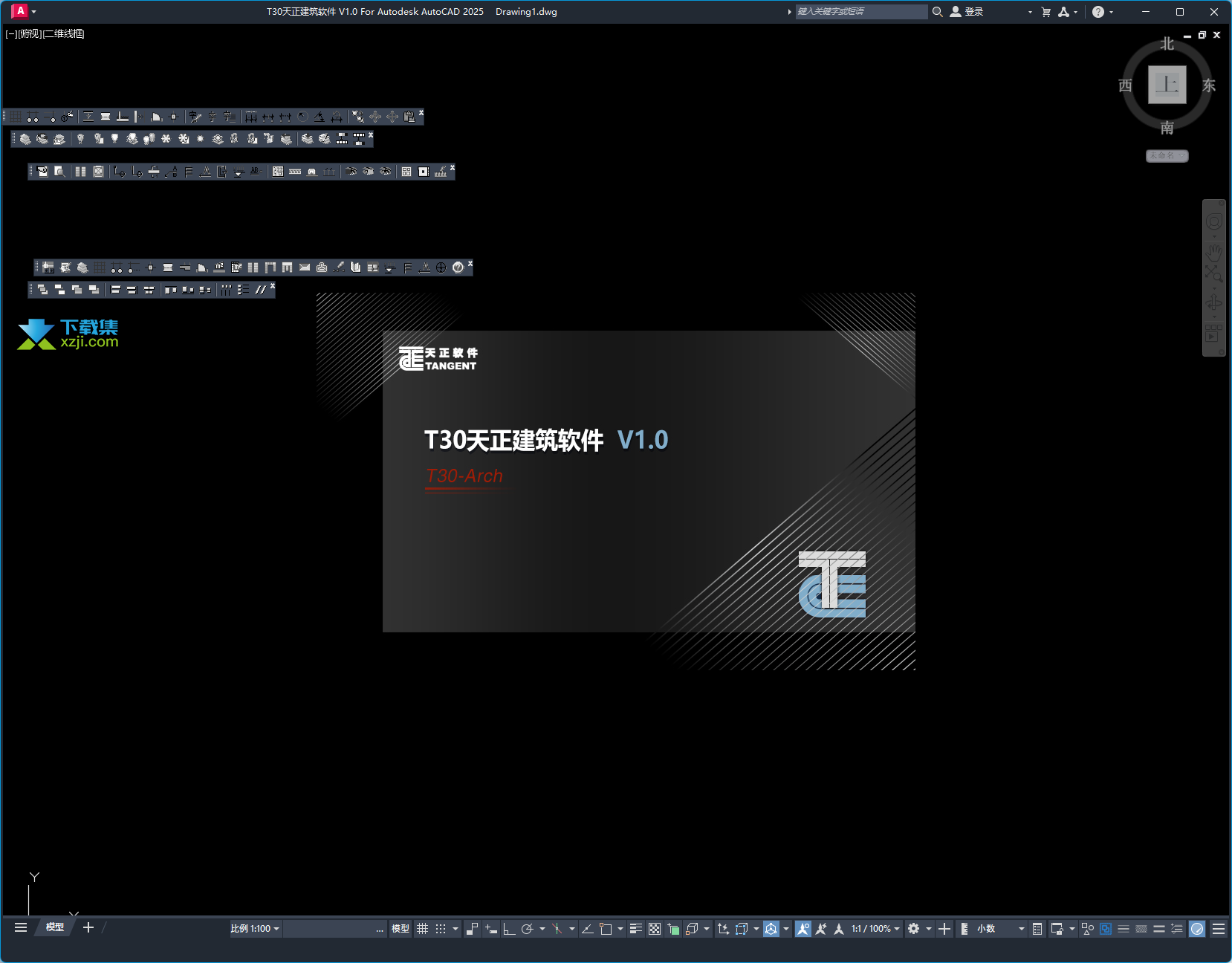Expand the help dropdown arrow in title bar
Image resolution: width=1232 pixels, height=963 pixels.
(1112, 12)
